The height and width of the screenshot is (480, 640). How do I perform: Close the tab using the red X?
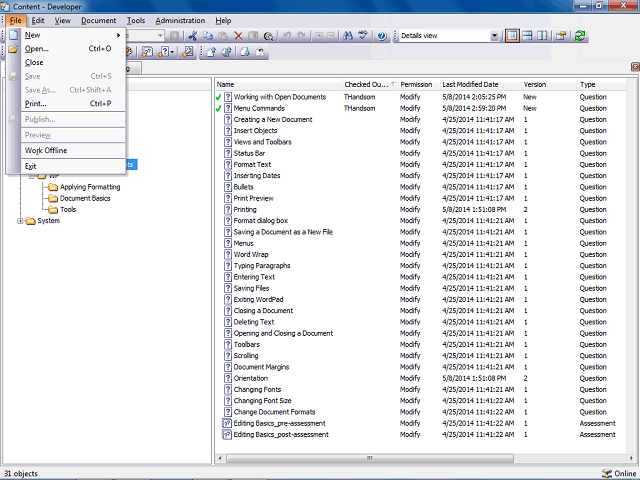pos(635,66)
